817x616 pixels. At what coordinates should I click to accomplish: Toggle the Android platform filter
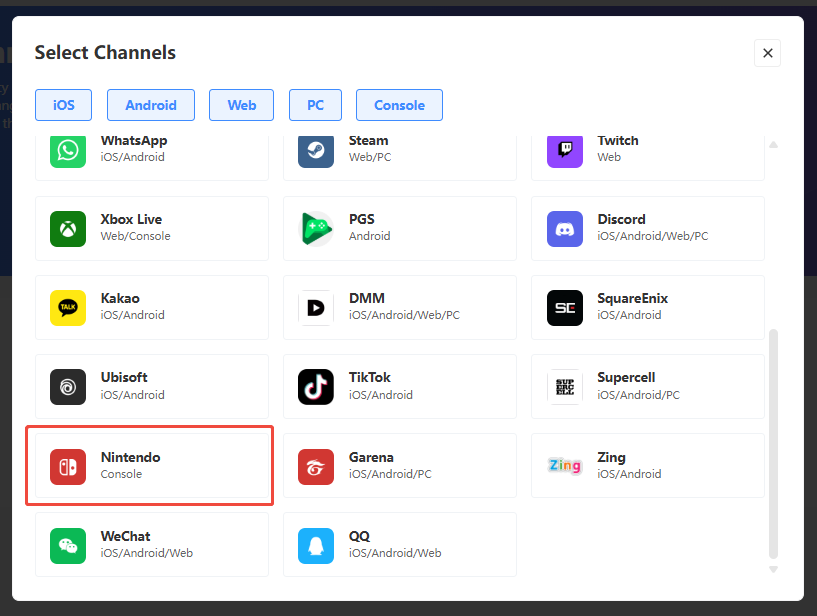[x=151, y=105]
